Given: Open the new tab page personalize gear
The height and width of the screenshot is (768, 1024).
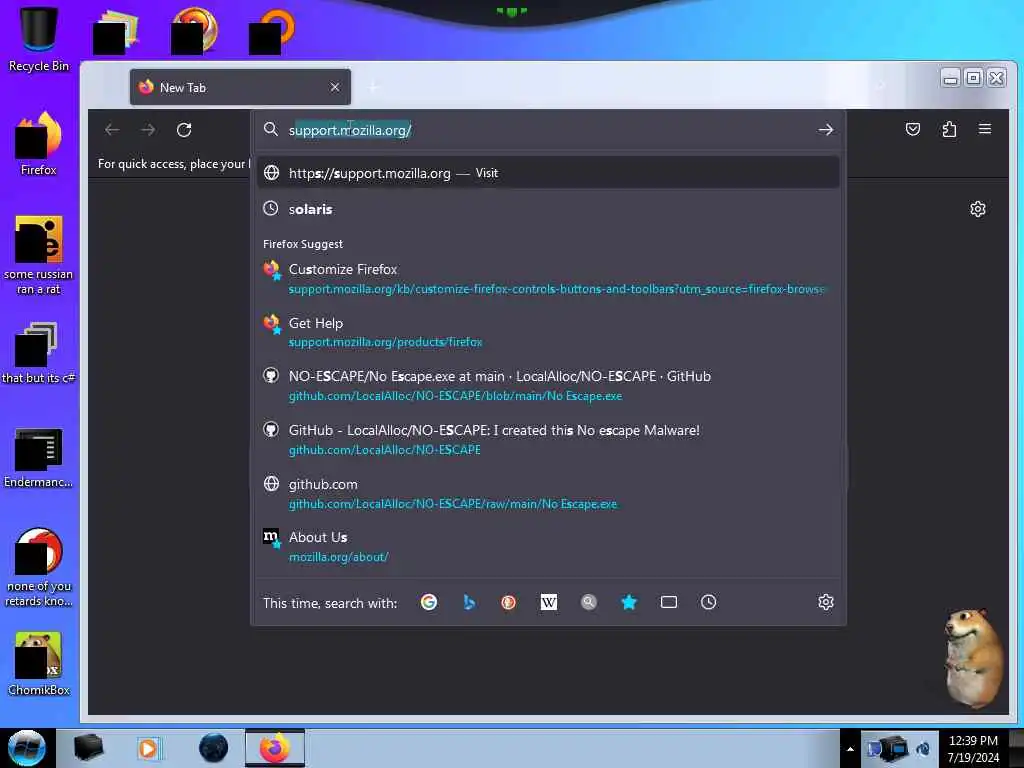Looking at the screenshot, I should [978, 209].
